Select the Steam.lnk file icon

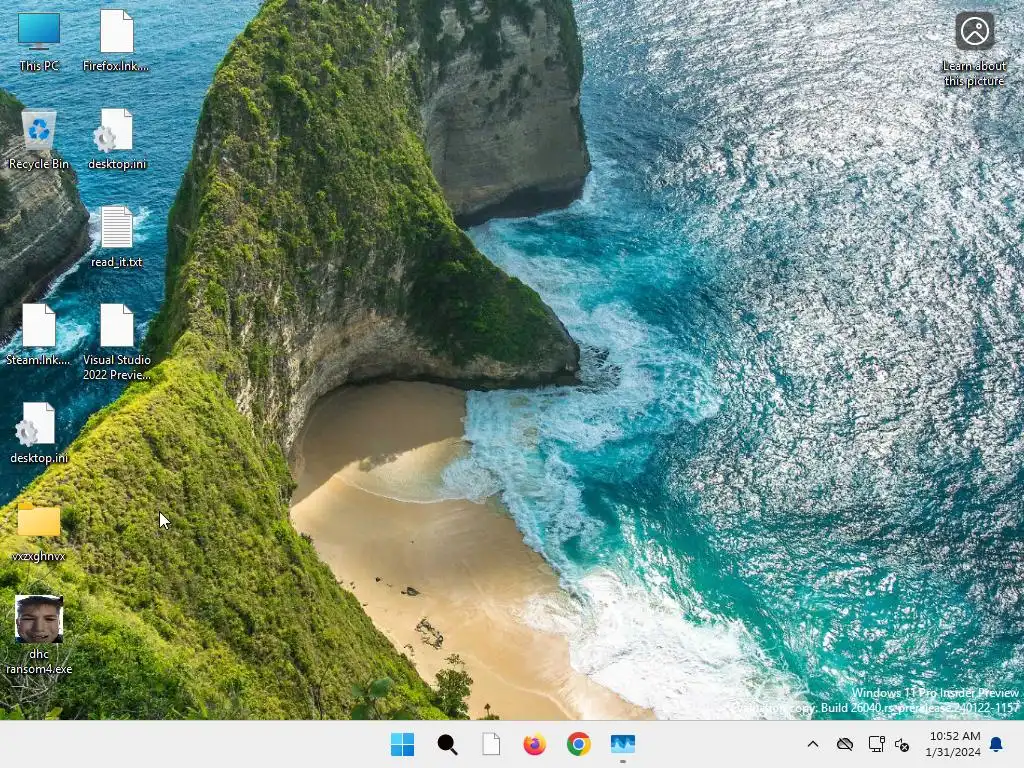(x=39, y=335)
